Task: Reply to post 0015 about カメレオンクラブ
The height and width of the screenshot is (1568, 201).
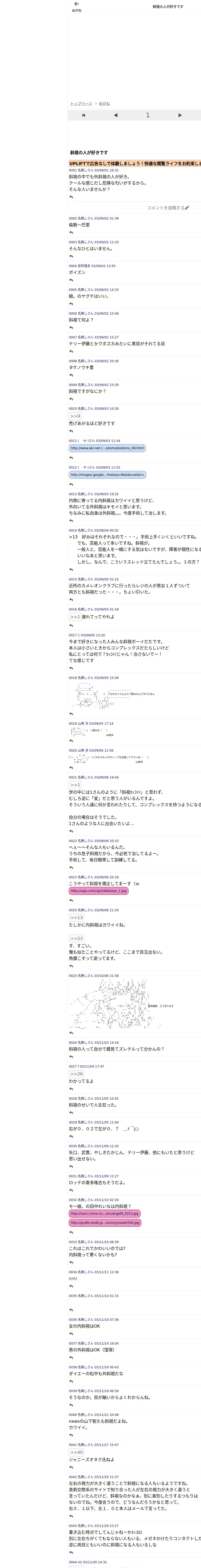Action: point(71,599)
